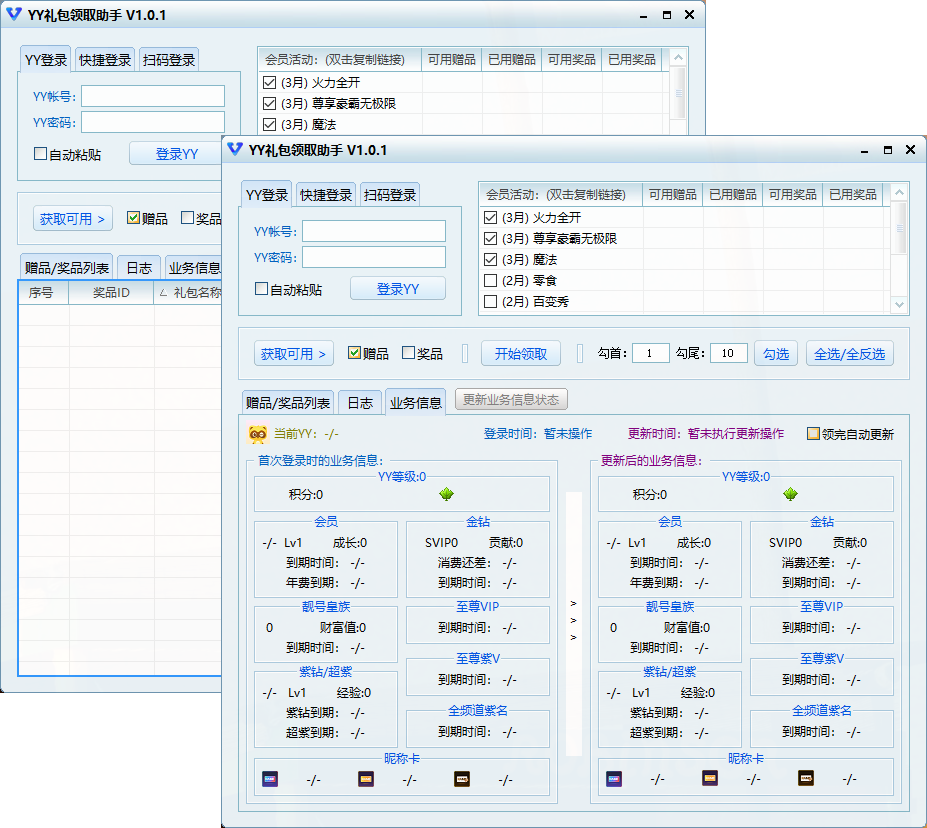Viewport: 927px width, 828px height.
Task: Click 序号 column header in back window
Action: click(44, 293)
